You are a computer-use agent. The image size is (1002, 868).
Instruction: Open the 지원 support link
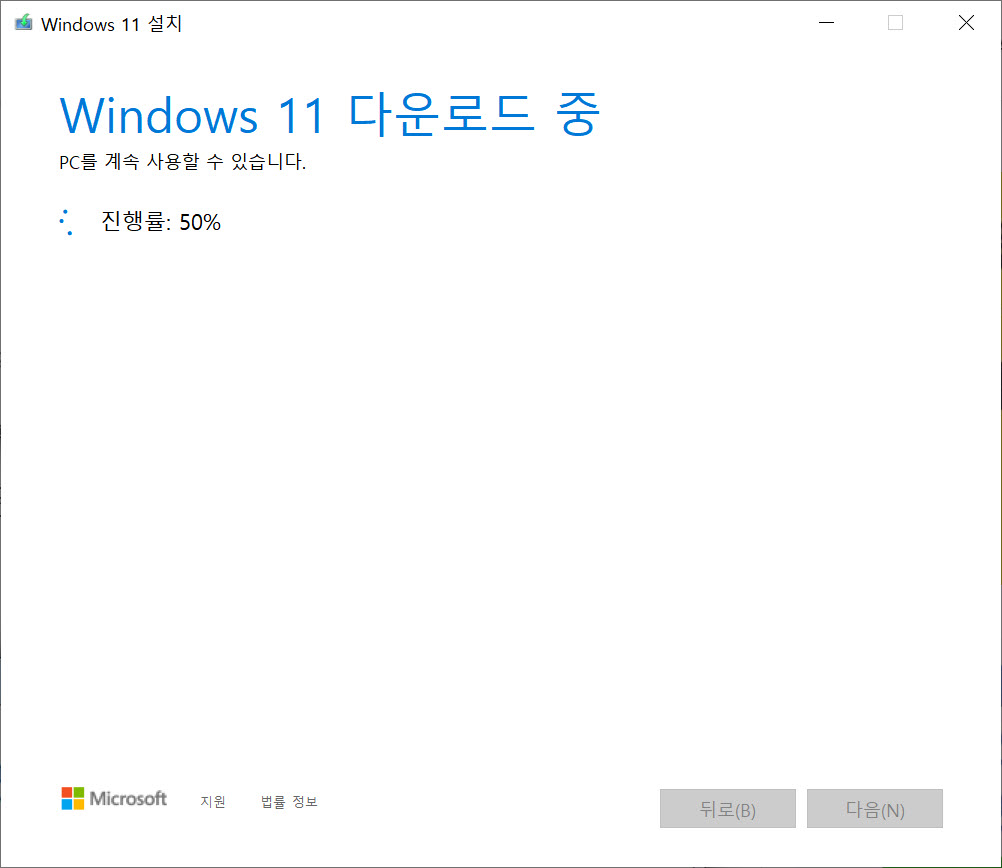(213, 801)
